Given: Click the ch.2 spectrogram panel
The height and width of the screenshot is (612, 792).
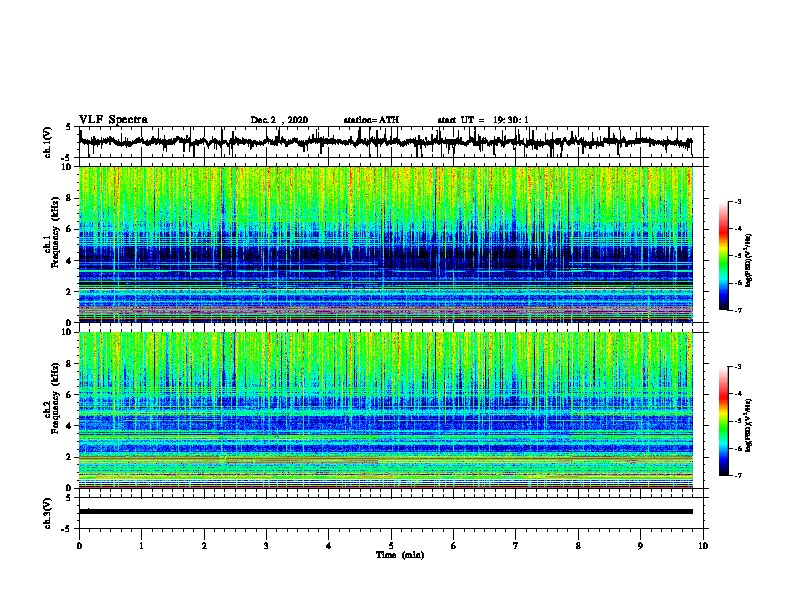Looking at the screenshot, I should (x=386, y=410).
